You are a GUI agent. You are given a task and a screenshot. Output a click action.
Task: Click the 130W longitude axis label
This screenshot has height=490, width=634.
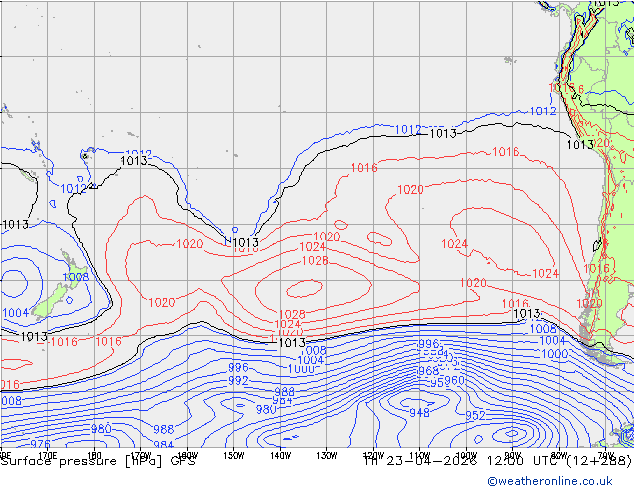(327, 456)
